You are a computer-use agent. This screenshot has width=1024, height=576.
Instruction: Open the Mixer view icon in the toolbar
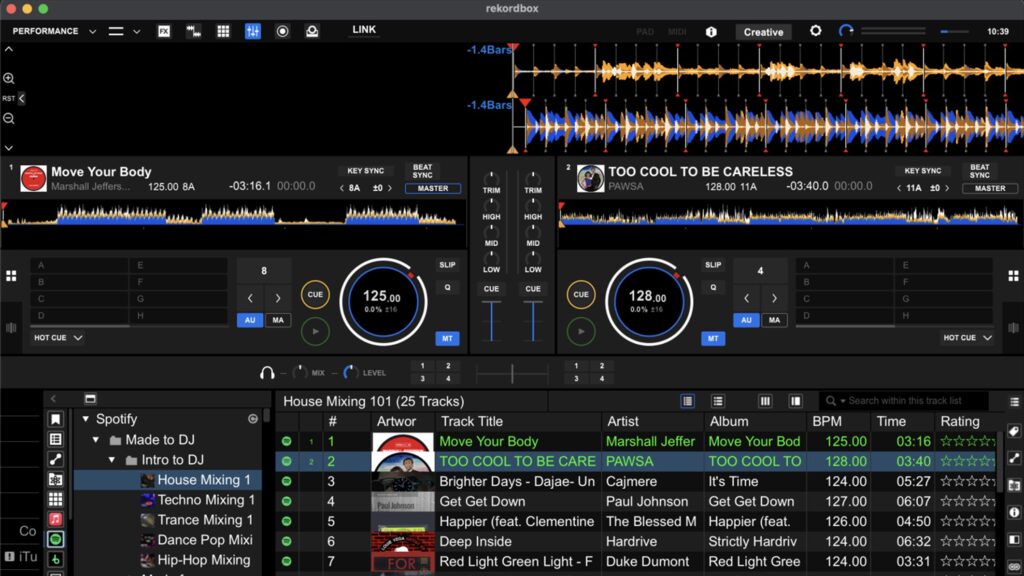click(x=252, y=31)
